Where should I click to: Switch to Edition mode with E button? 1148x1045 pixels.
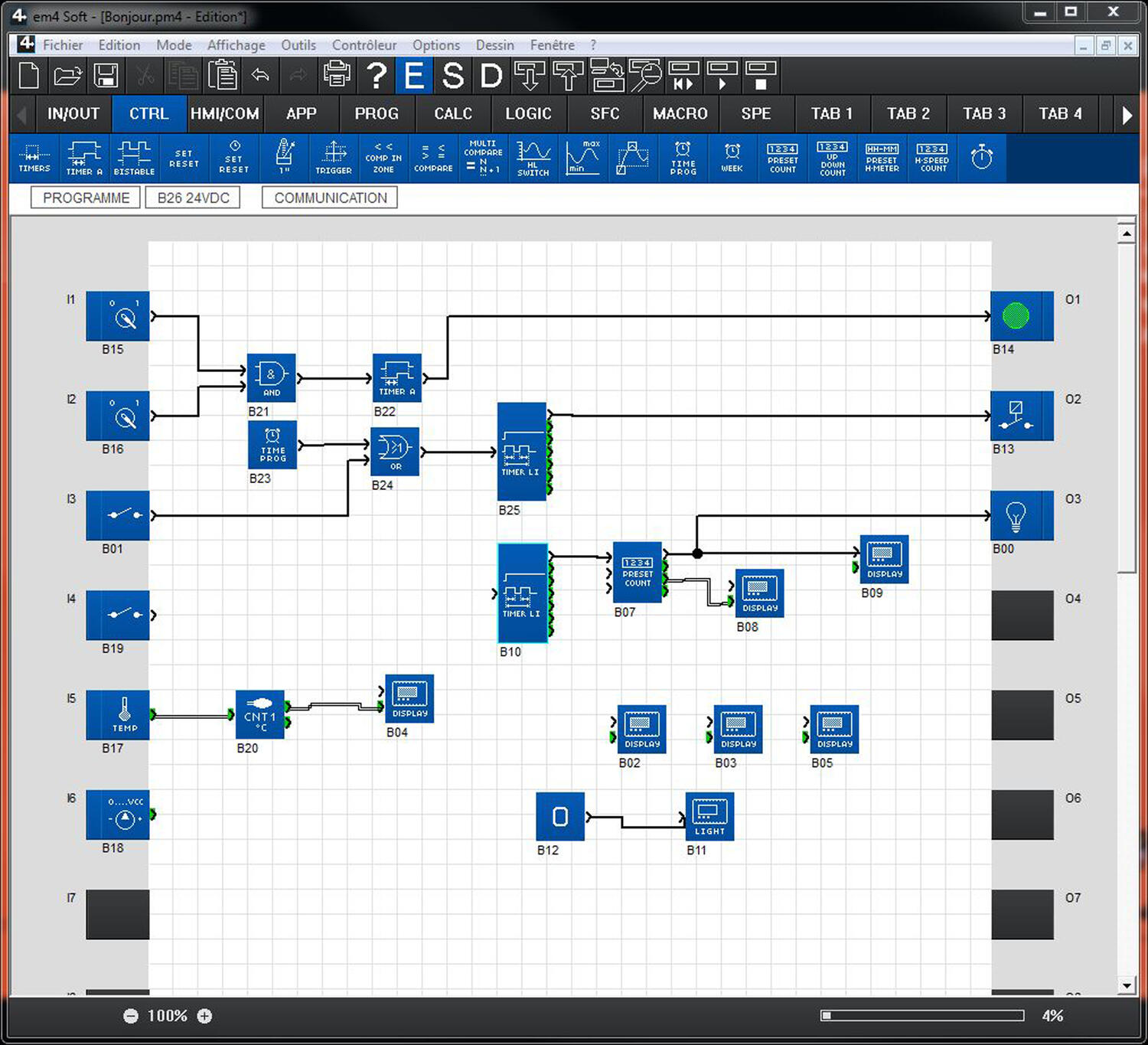(414, 76)
